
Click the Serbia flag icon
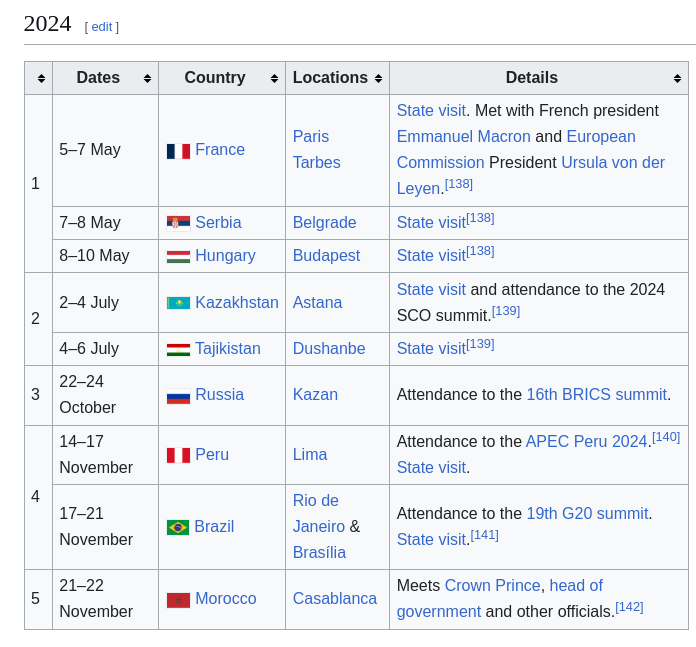point(178,223)
